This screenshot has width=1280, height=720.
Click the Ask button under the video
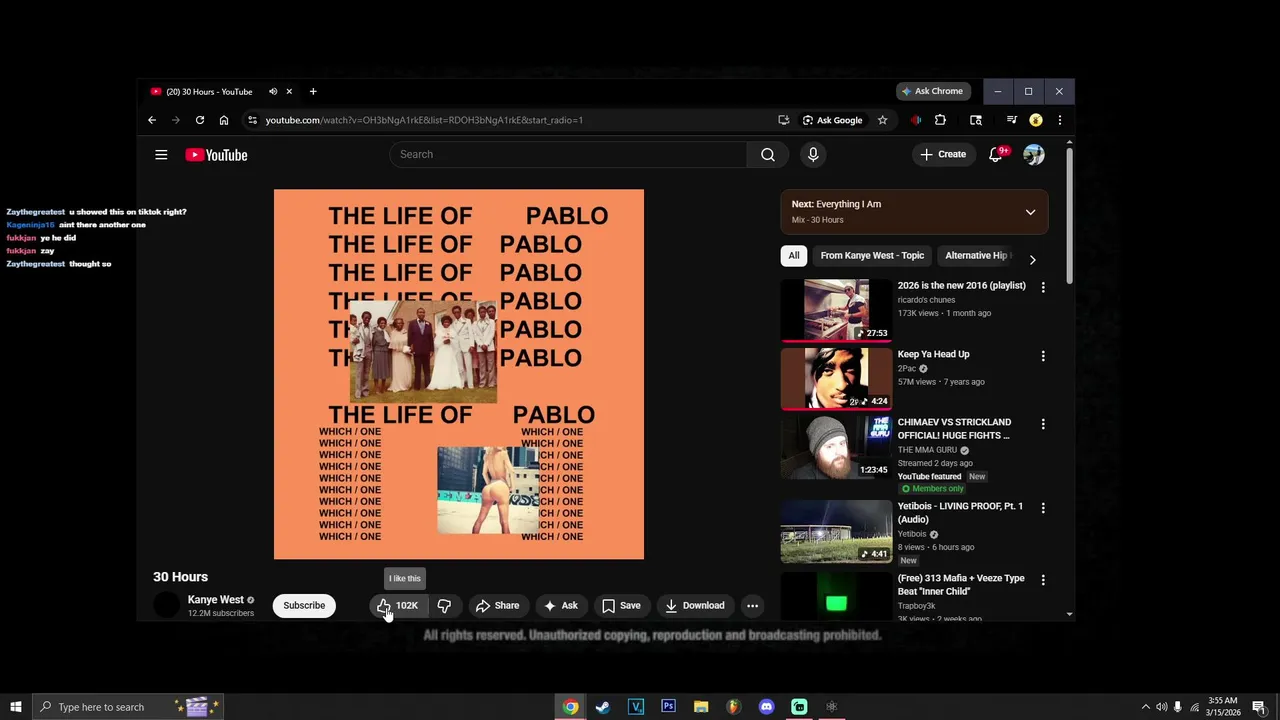click(x=561, y=605)
